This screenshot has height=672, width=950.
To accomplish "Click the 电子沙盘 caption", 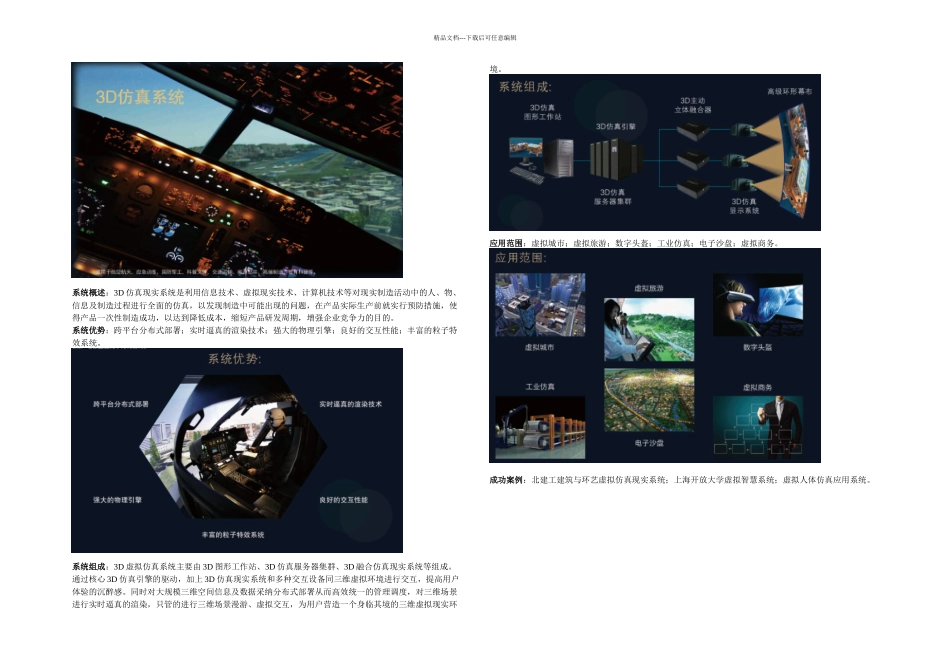I will click(649, 443).
